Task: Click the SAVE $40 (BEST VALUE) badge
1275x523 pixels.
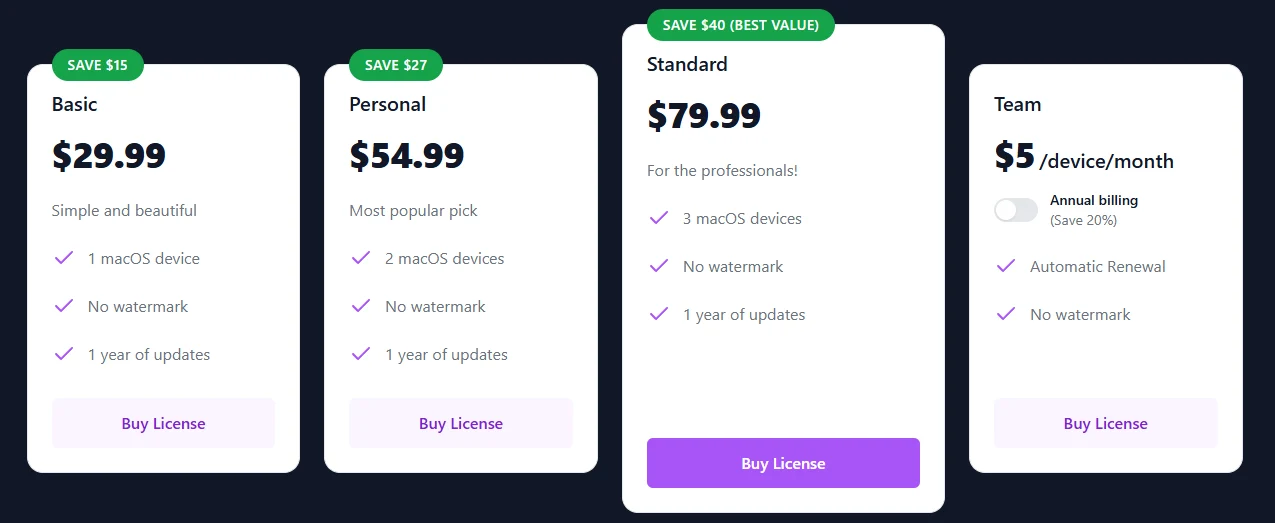Action: coord(741,25)
